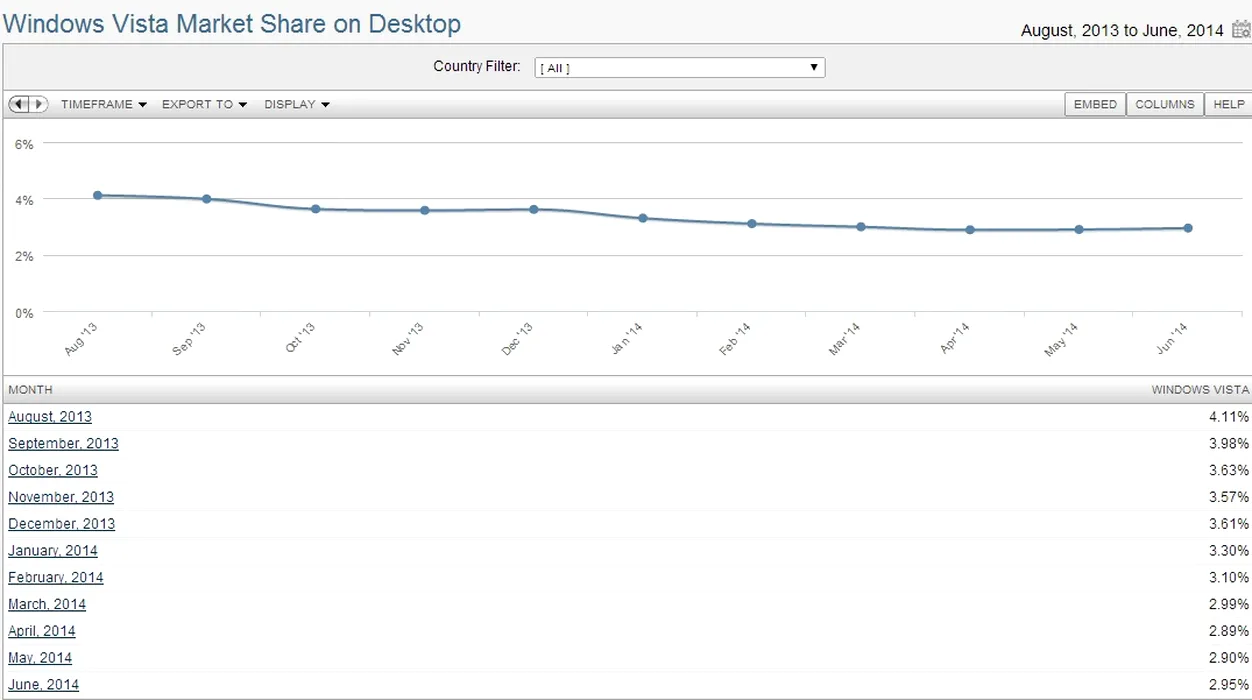Select the Jun '14 chart data point

[1188, 228]
